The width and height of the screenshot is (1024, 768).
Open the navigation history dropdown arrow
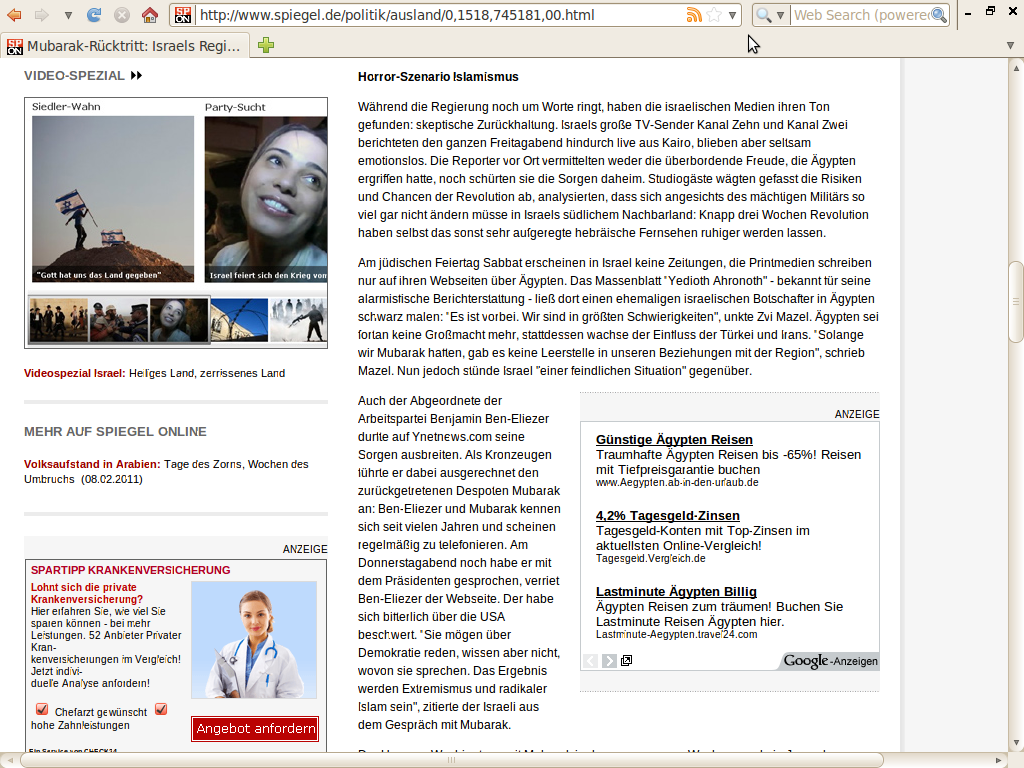point(68,15)
